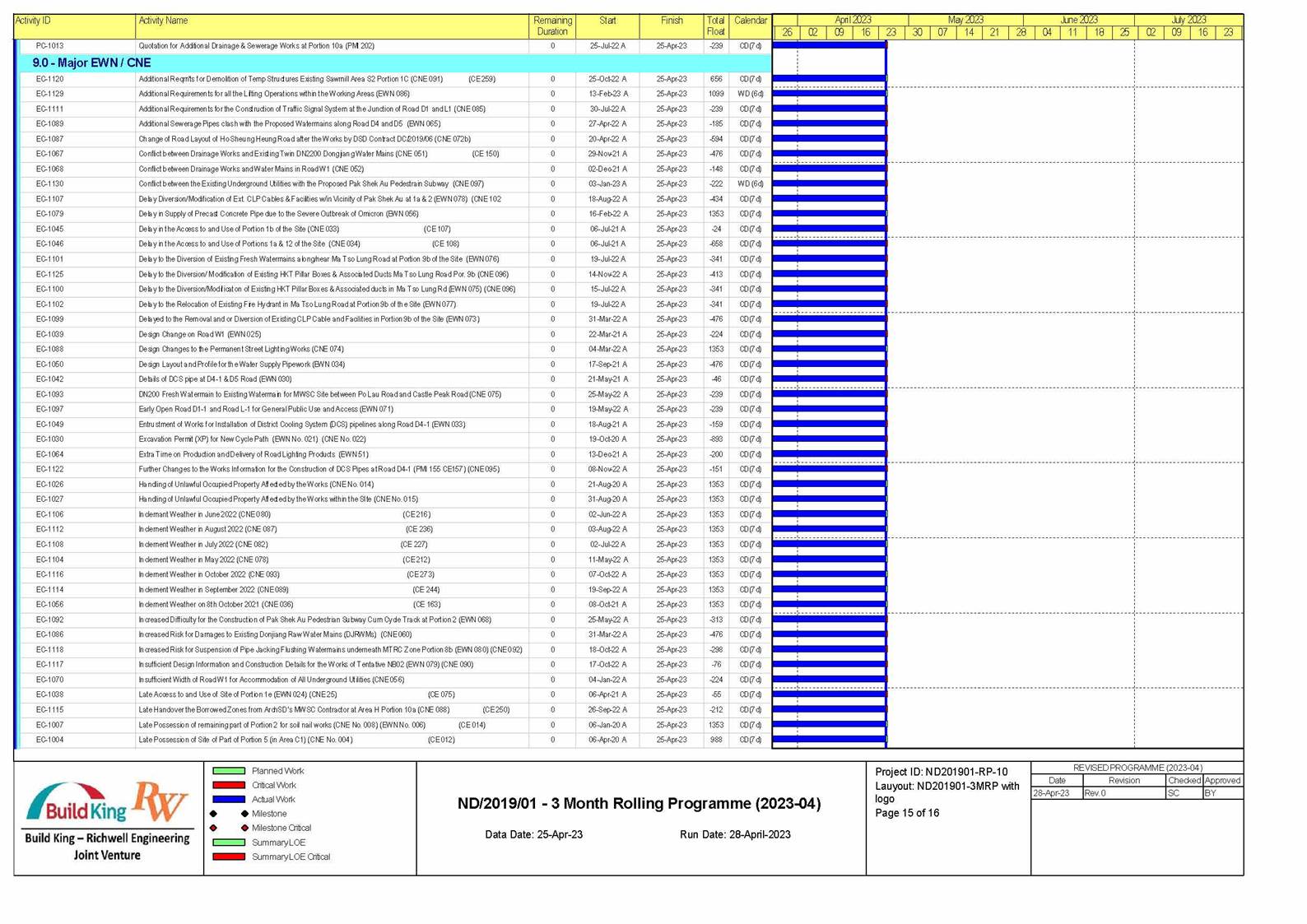The image size is (1307, 924).
Task: Click 'Project ID: ND201901-RP-10' text
Action: coord(941,772)
